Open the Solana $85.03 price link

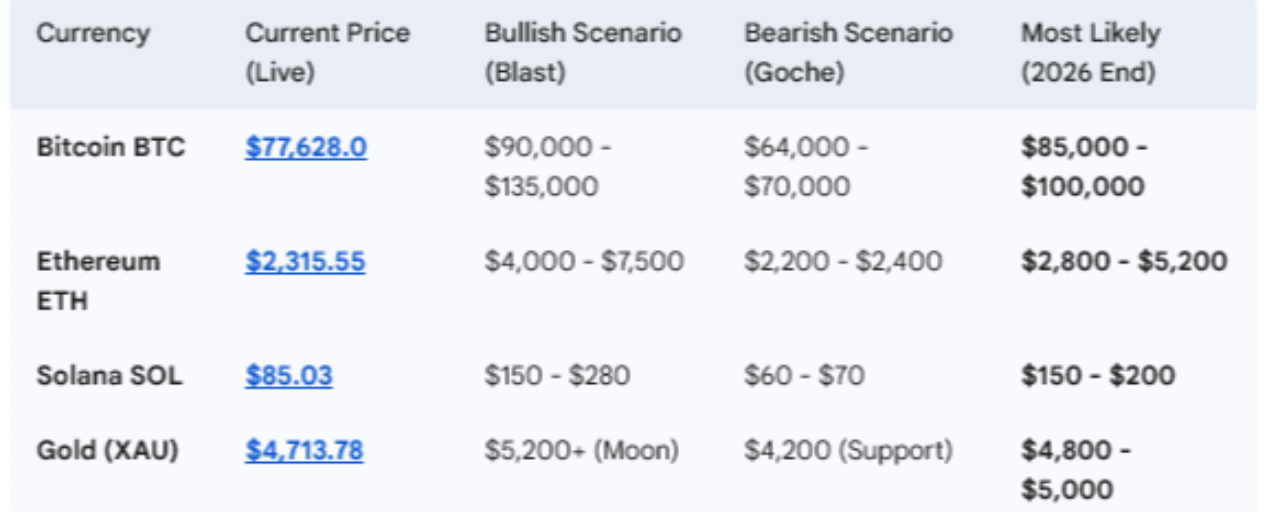(289, 376)
